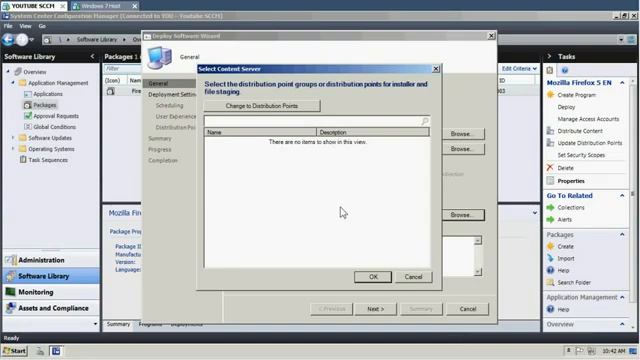640x360 pixels.
Task: Click the red Delete X icon
Action: point(550,167)
